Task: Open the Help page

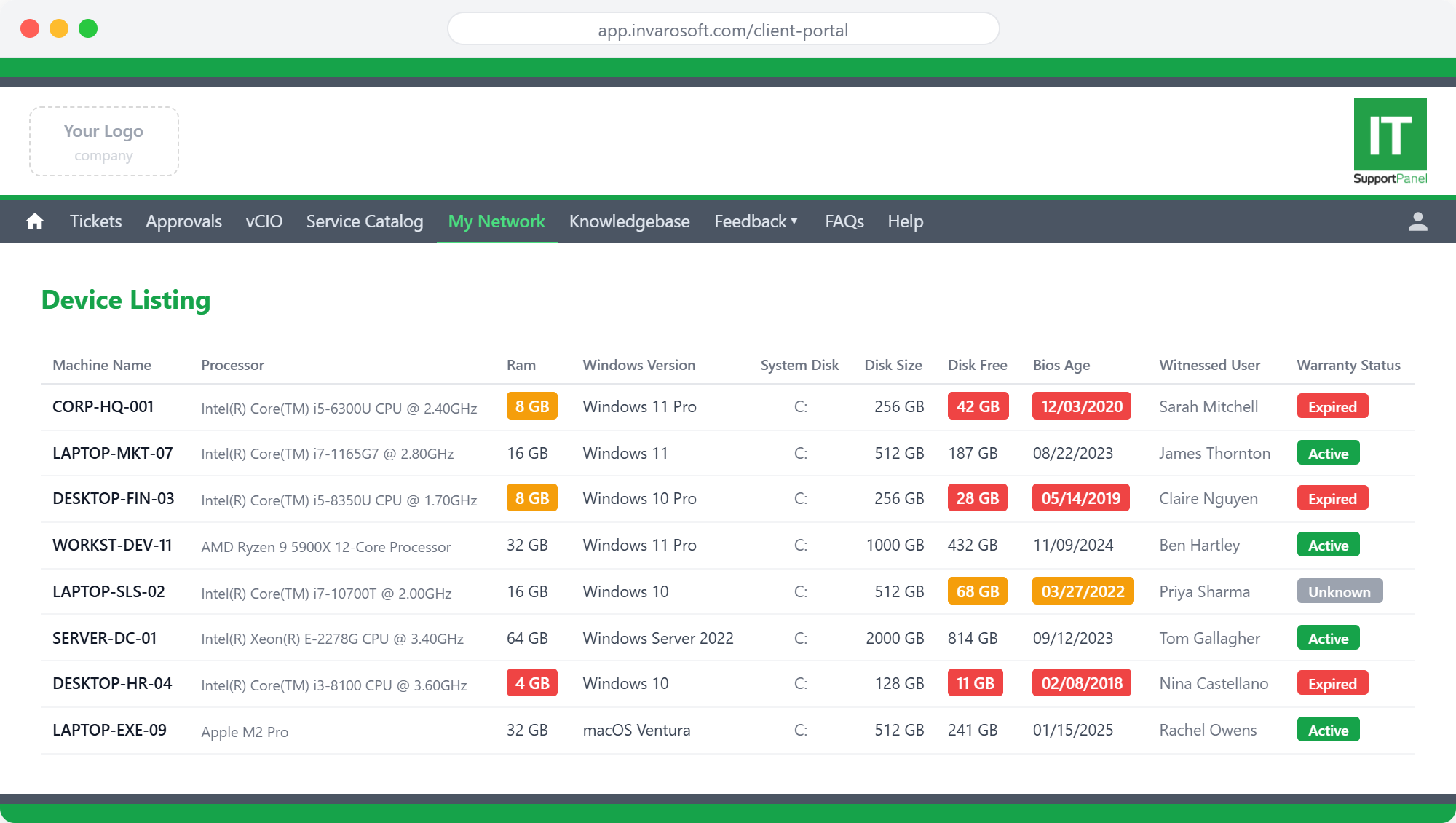Action: click(x=906, y=221)
